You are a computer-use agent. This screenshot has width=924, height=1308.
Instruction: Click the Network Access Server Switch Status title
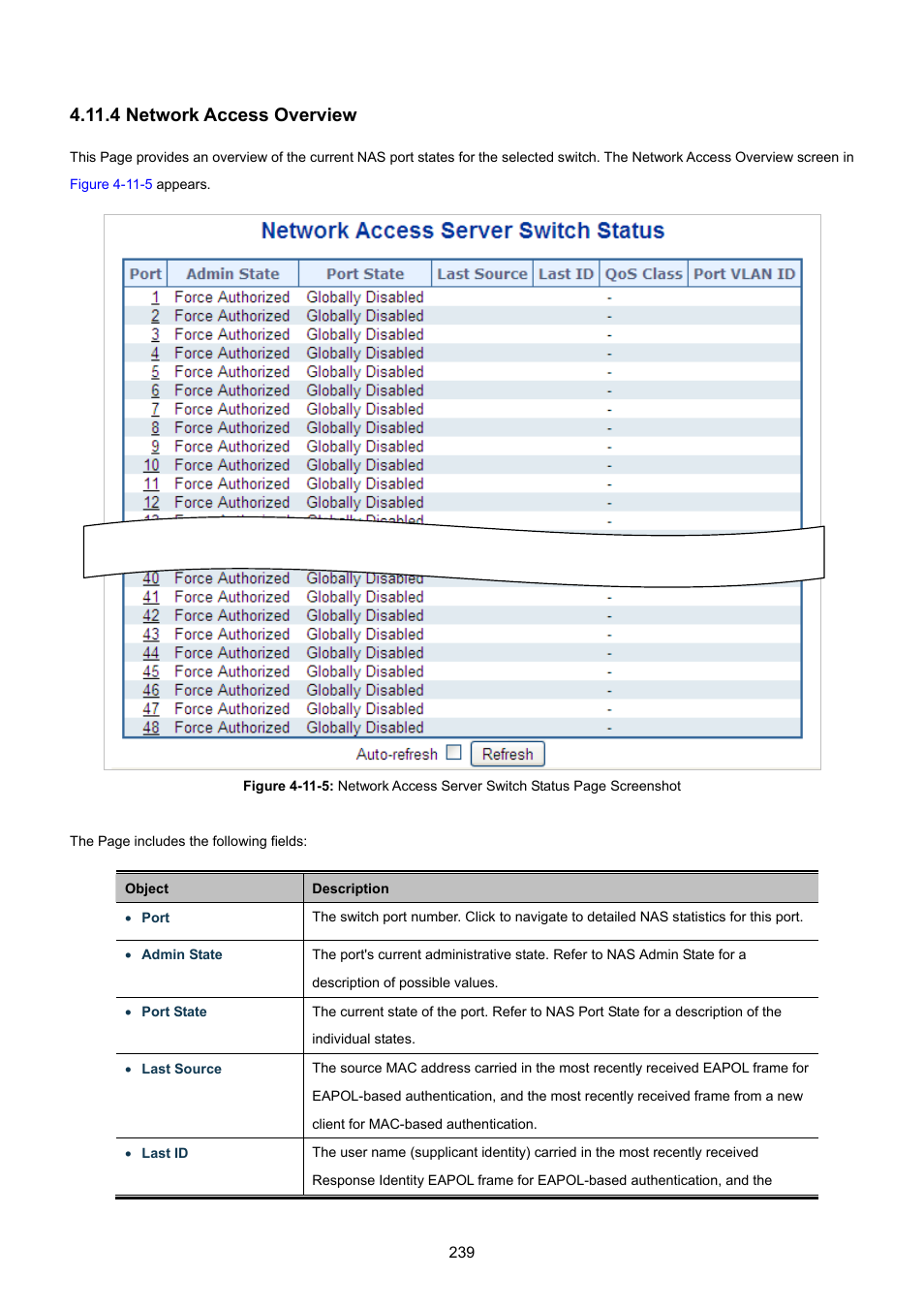coord(463,231)
